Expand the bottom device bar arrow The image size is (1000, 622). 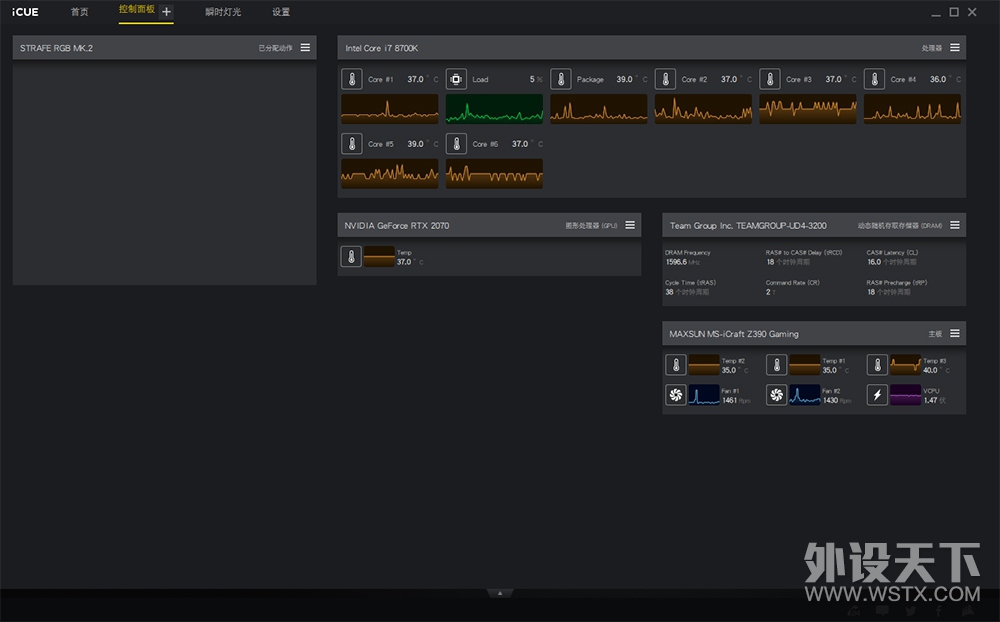pos(500,593)
